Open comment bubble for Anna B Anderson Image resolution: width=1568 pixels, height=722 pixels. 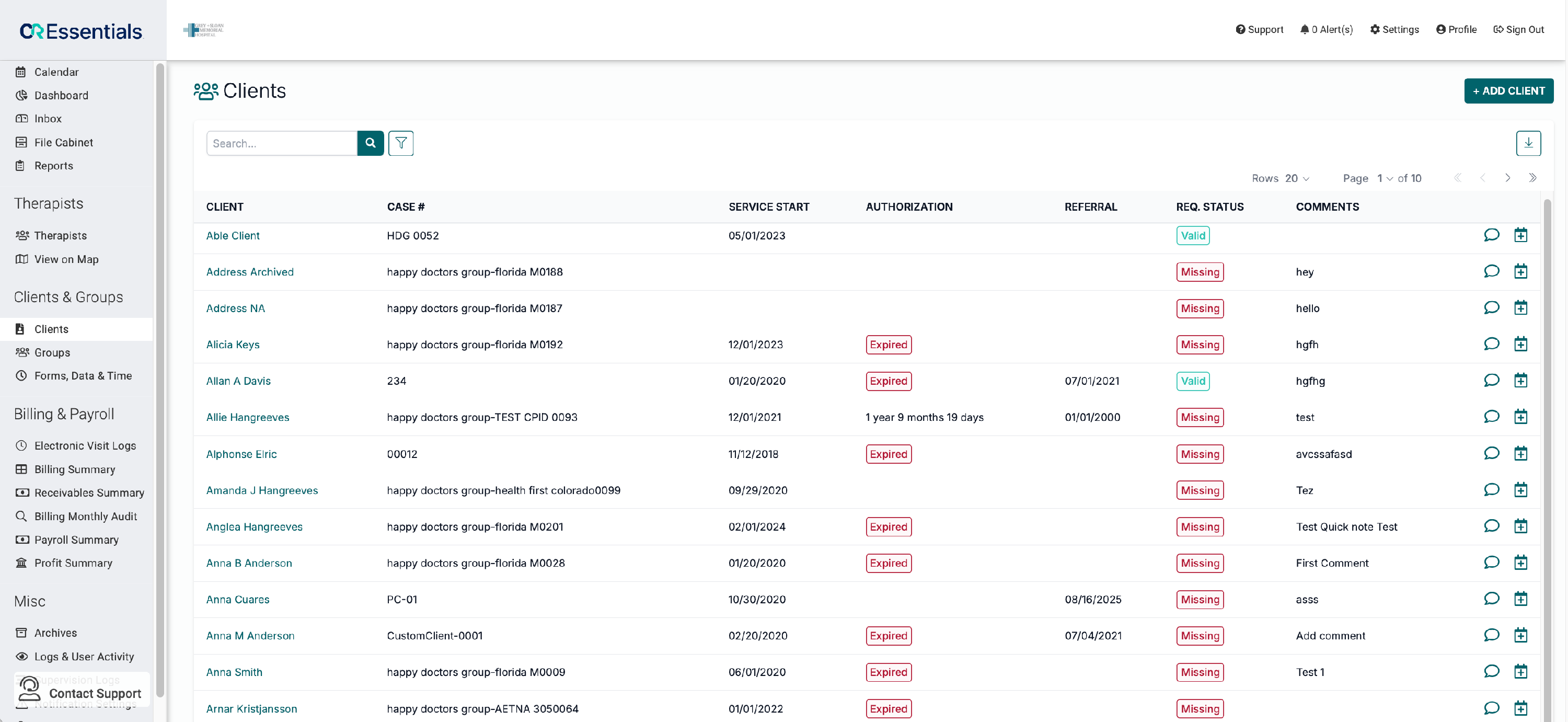(1491, 563)
